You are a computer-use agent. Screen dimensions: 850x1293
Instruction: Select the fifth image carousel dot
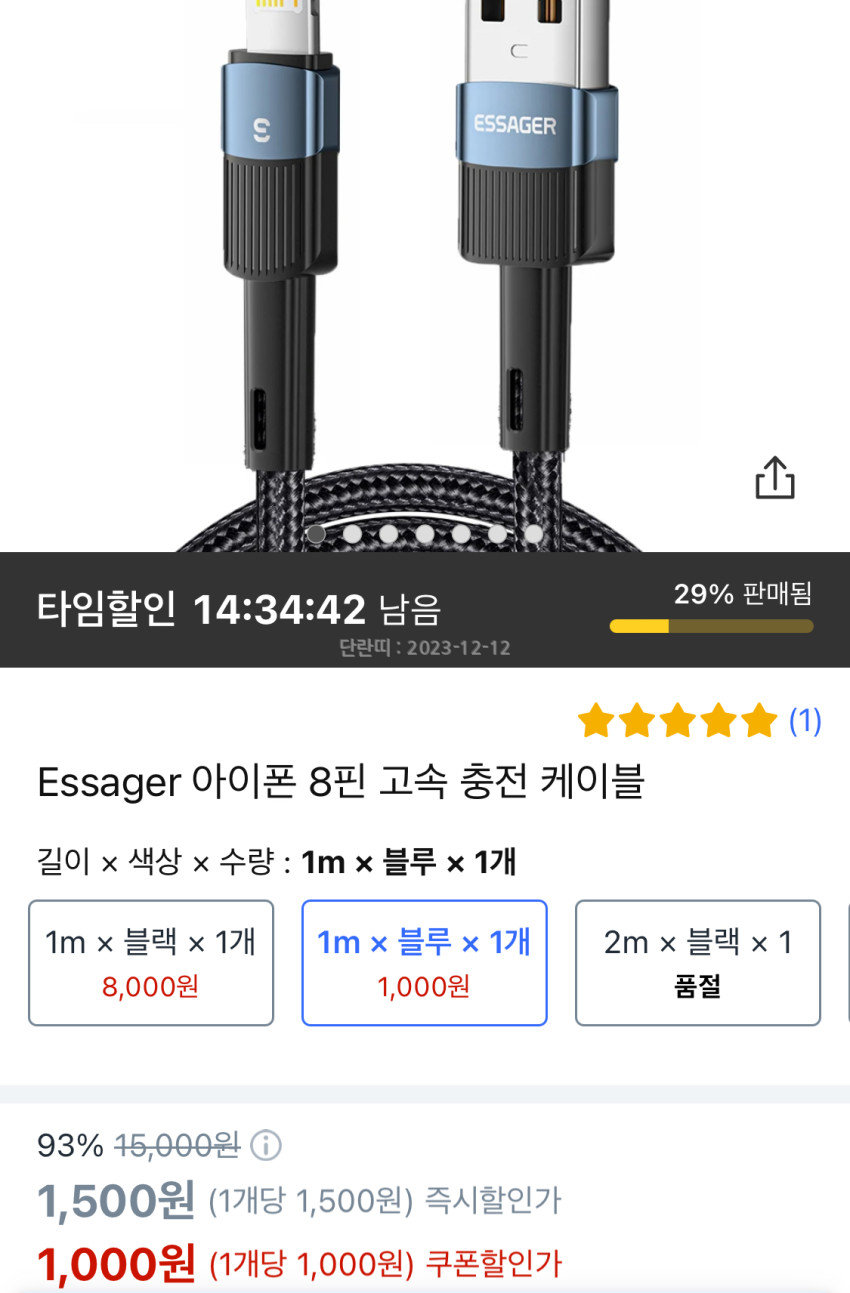[x=461, y=534]
